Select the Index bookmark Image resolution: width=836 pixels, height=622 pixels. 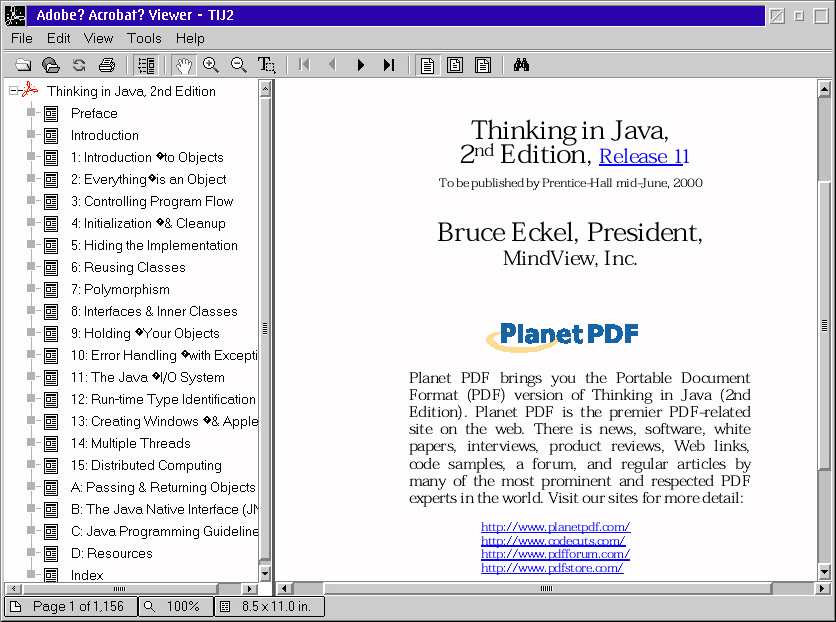point(87,576)
